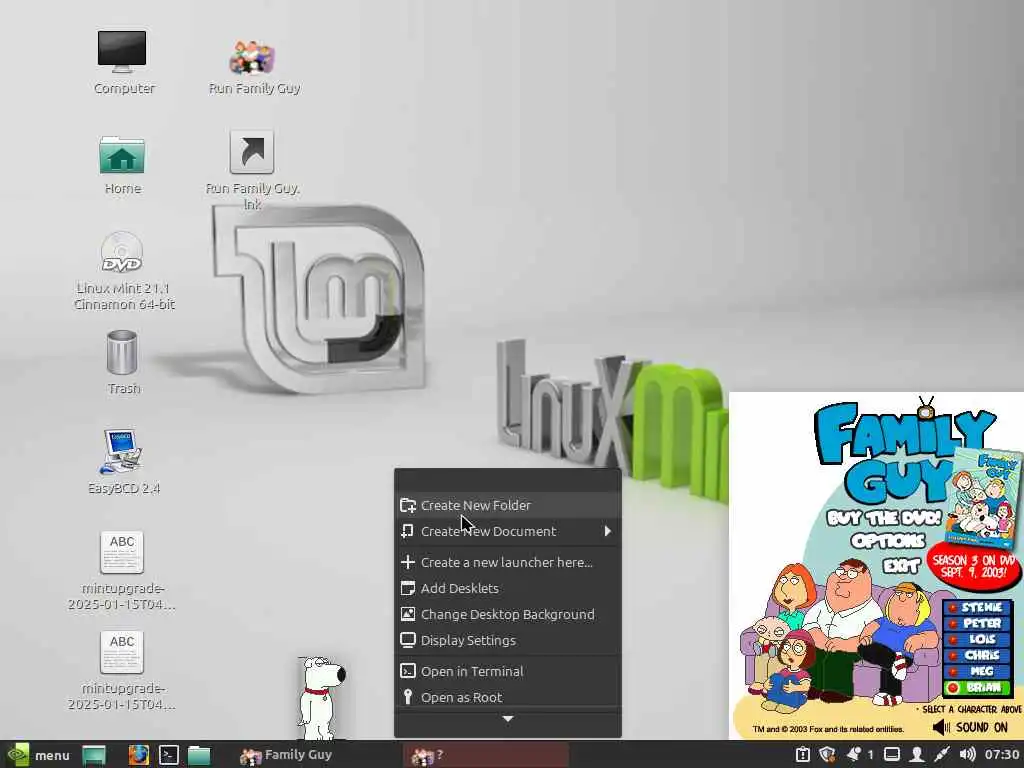The height and width of the screenshot is (768, 1024).
Task: Open the Files manager panel launcher
Action: coord(199,756)
